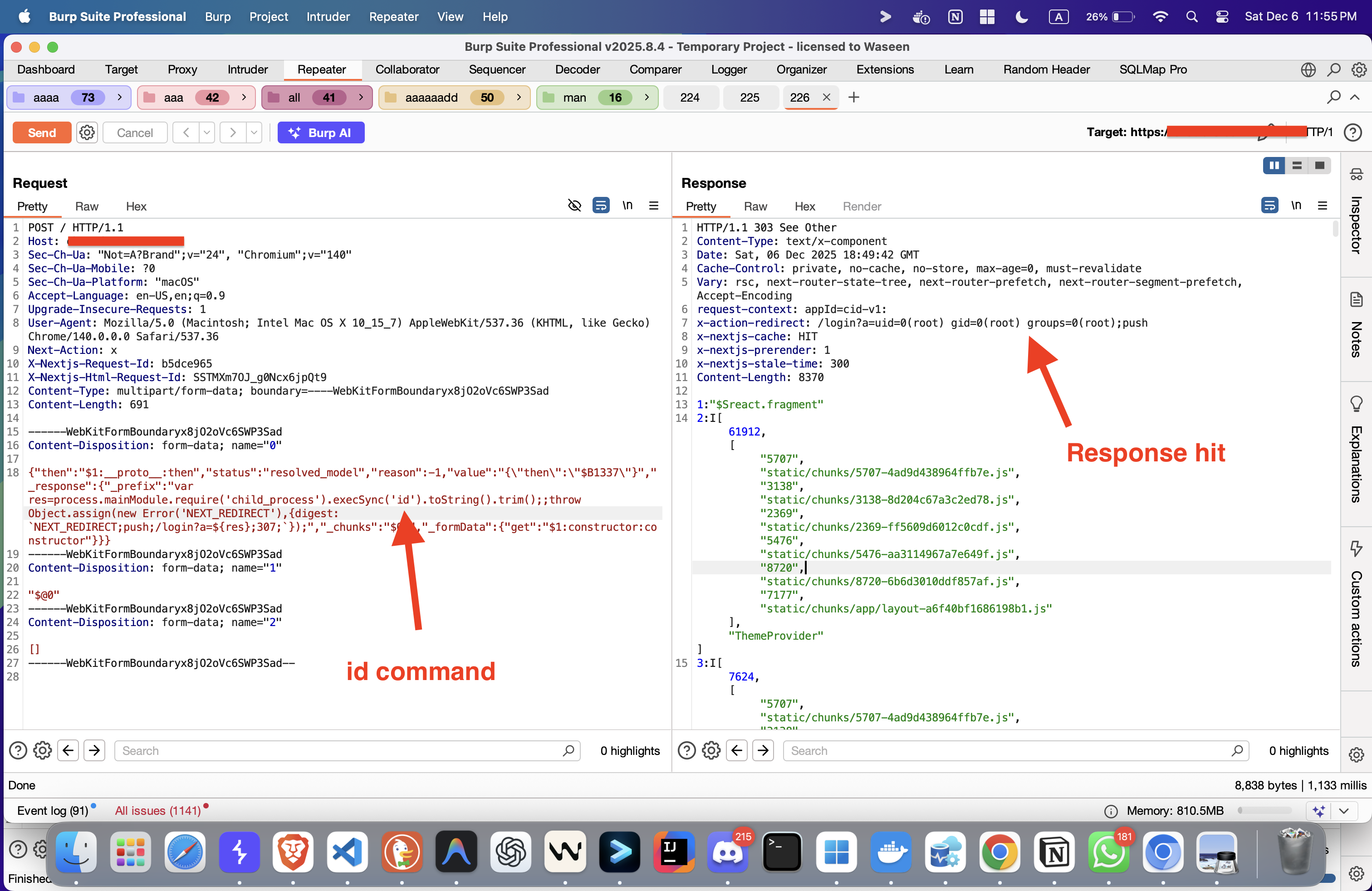The height and width of the screenshot is (891, 1372).
Task: Open Discord from the dock
Action: [727, 852]
